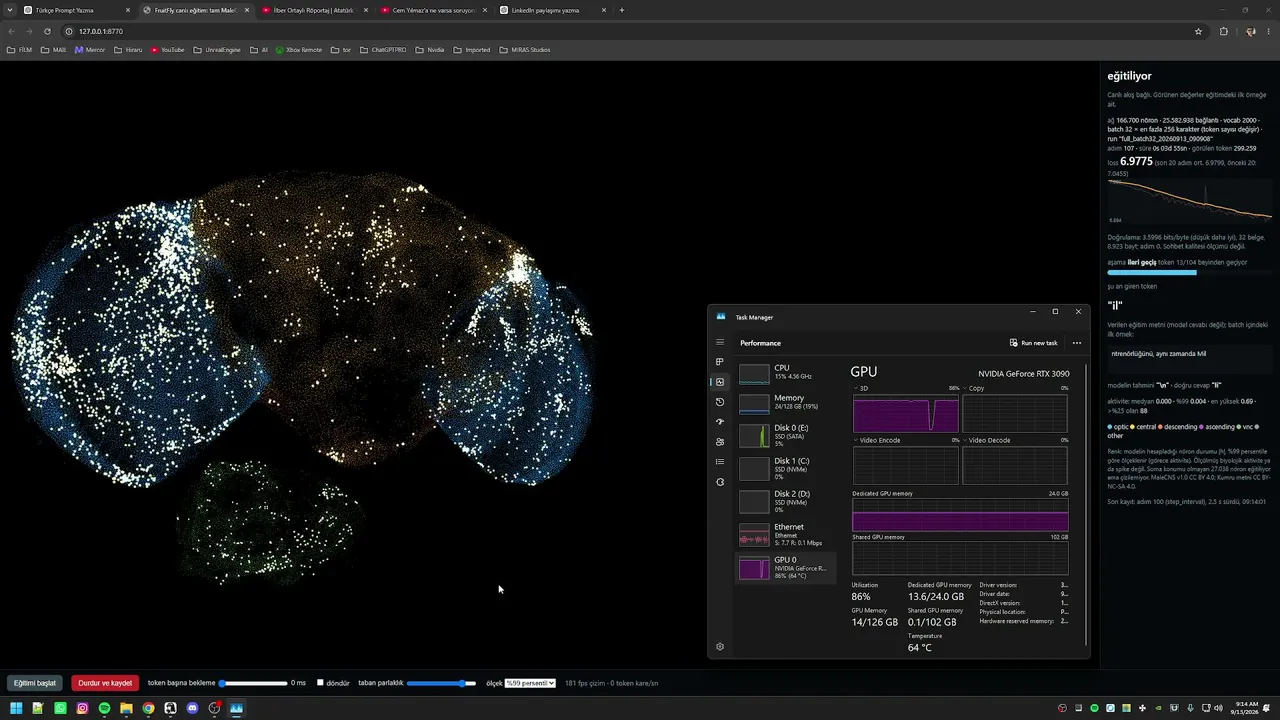
Task: Toggle the döndür checkbox
Action: pyautogui.click(x=320, y=683)
